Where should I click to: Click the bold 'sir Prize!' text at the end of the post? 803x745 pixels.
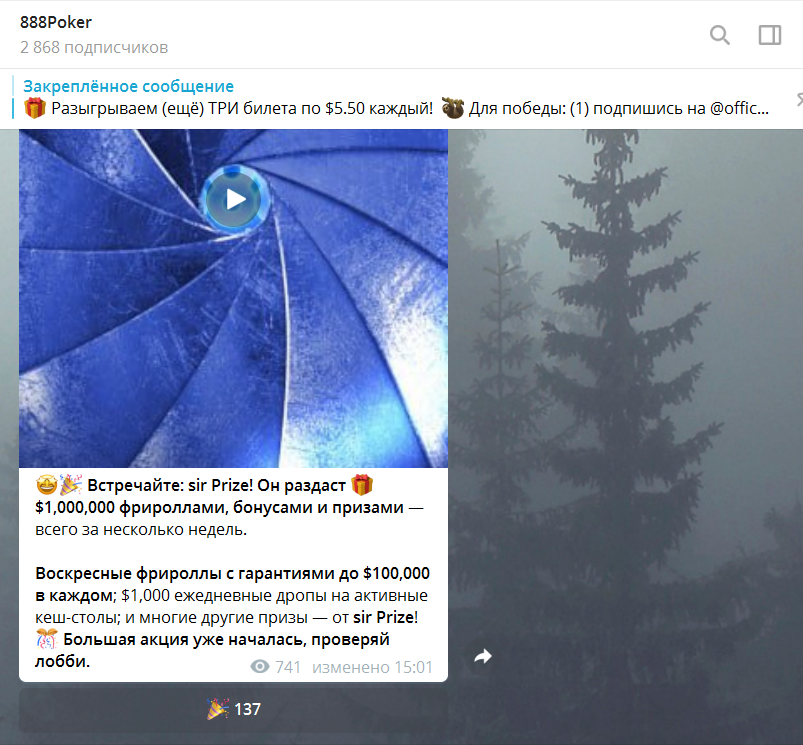386,618
